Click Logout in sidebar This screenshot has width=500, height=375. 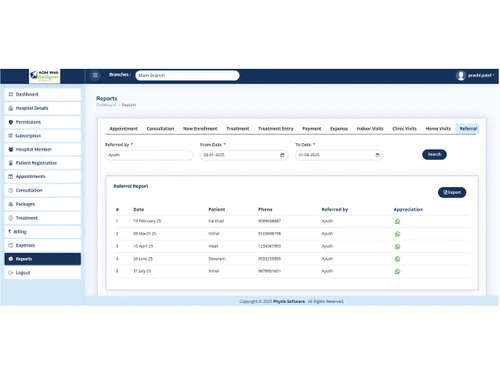43,273
